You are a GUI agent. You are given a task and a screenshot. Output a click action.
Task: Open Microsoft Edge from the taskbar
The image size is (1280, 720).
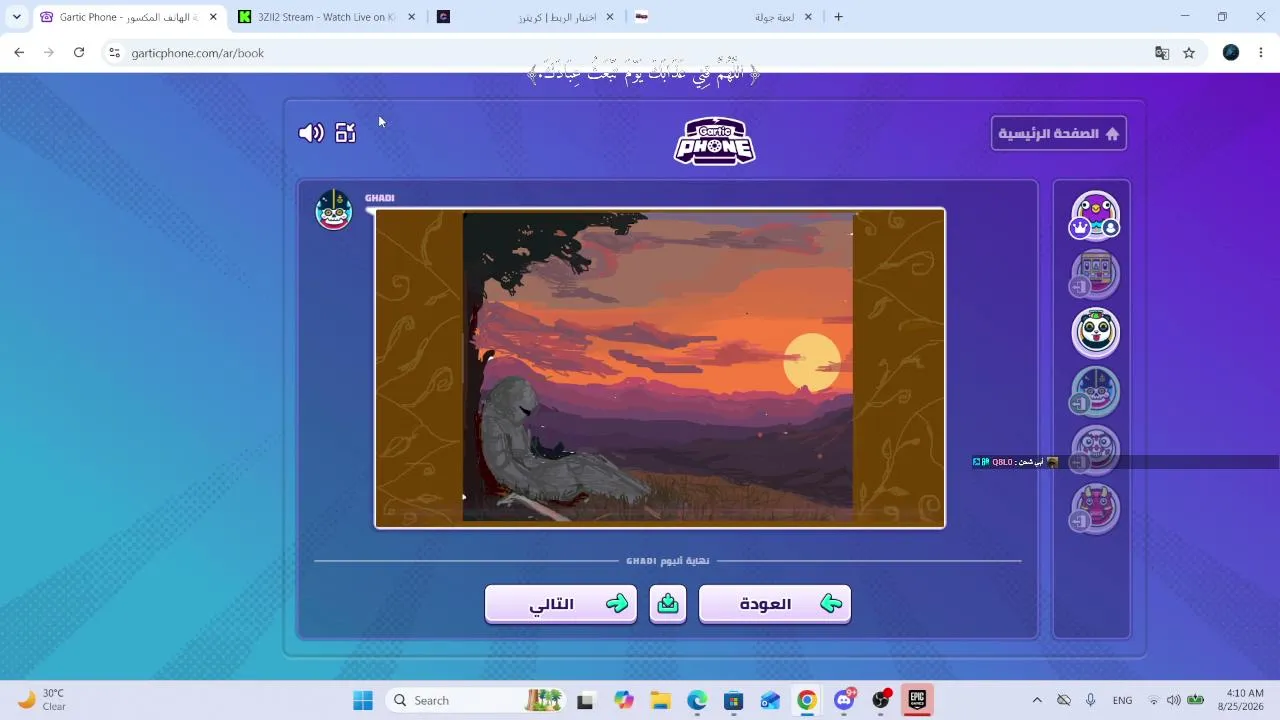tap(697, 700)
